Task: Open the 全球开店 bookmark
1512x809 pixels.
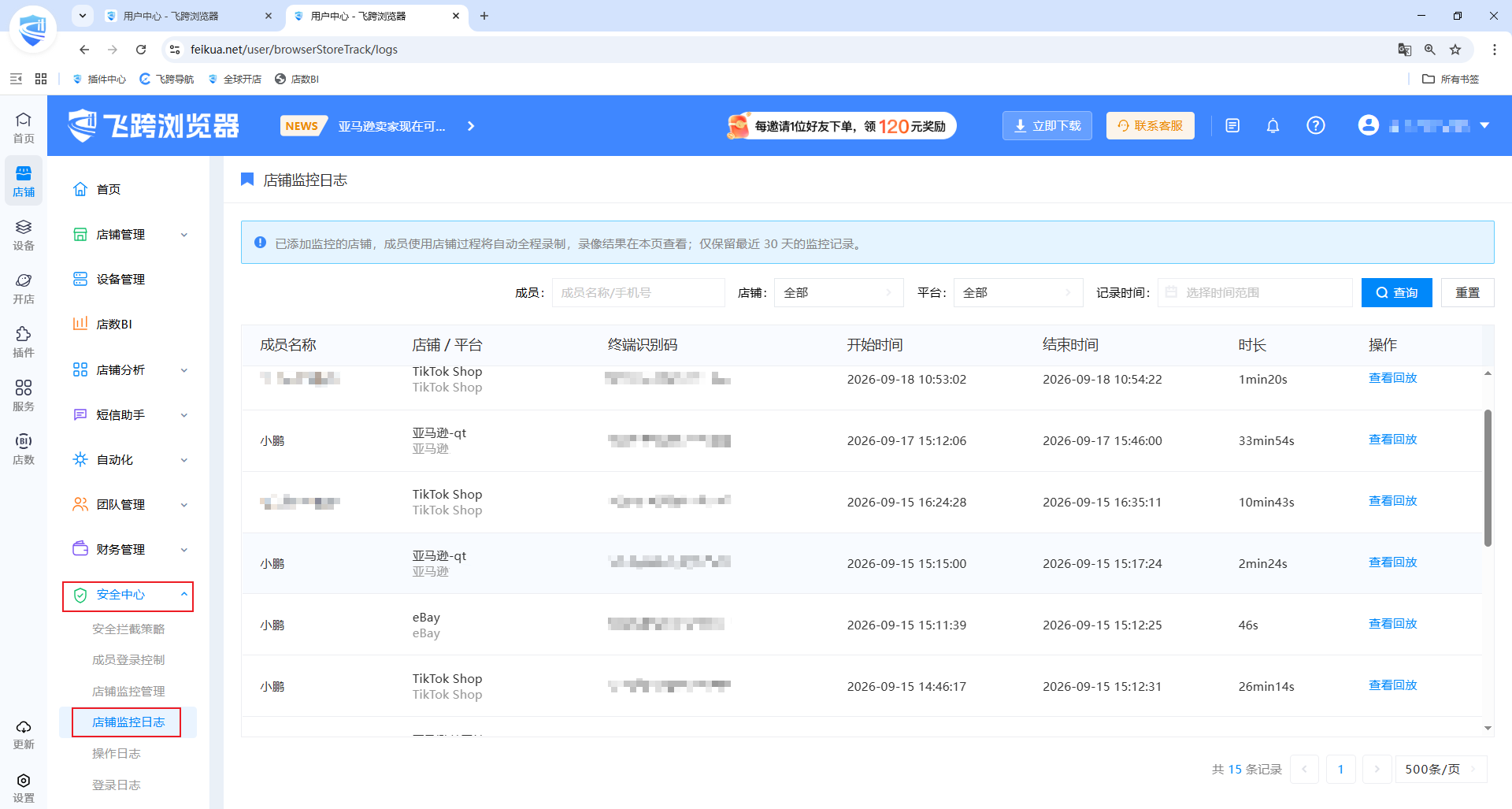Action: tap(235, 79)
